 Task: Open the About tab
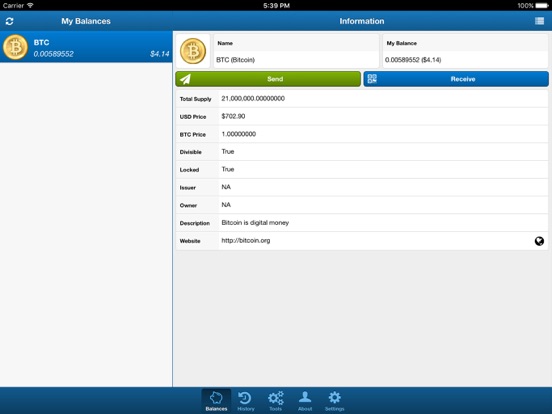tap(305, 401)
